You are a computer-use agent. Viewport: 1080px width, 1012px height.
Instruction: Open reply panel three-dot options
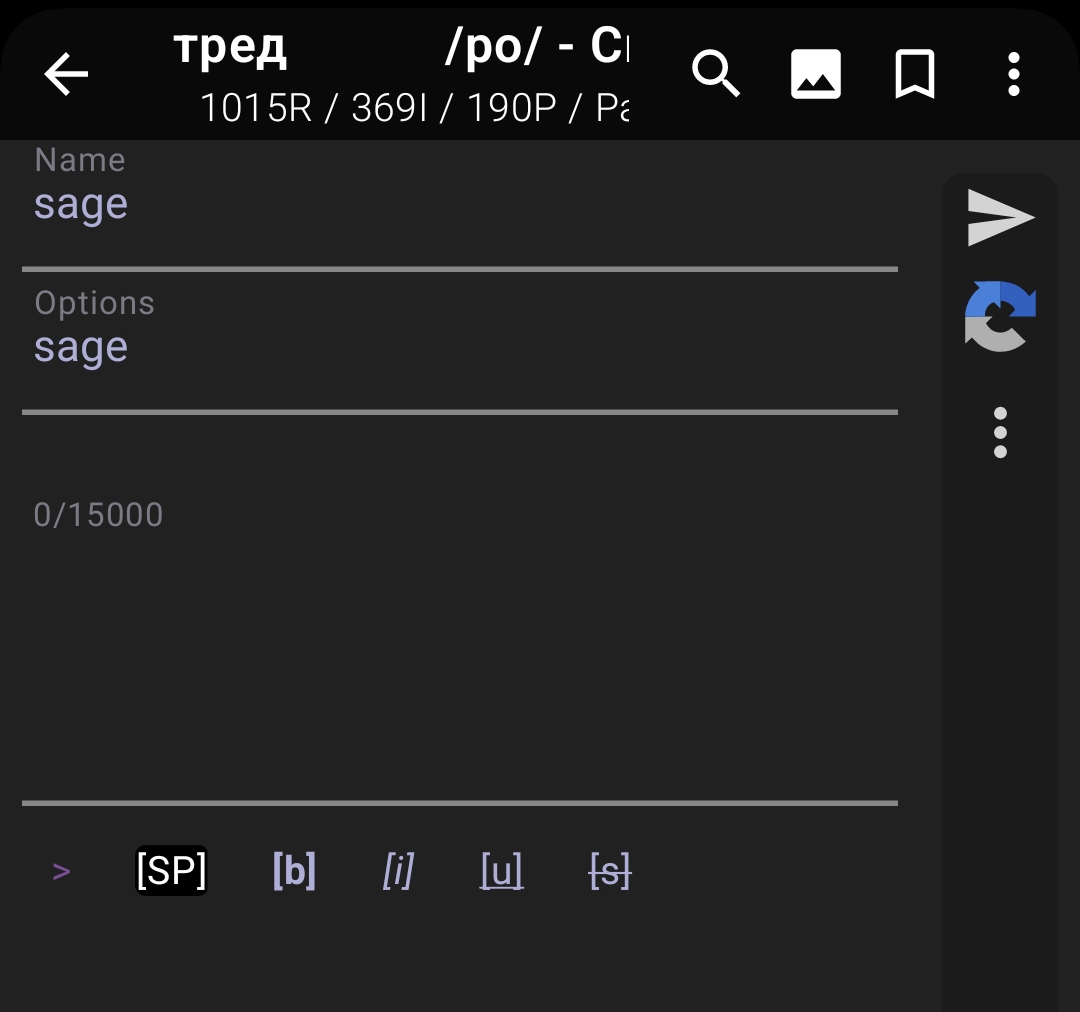(1000, 433)
